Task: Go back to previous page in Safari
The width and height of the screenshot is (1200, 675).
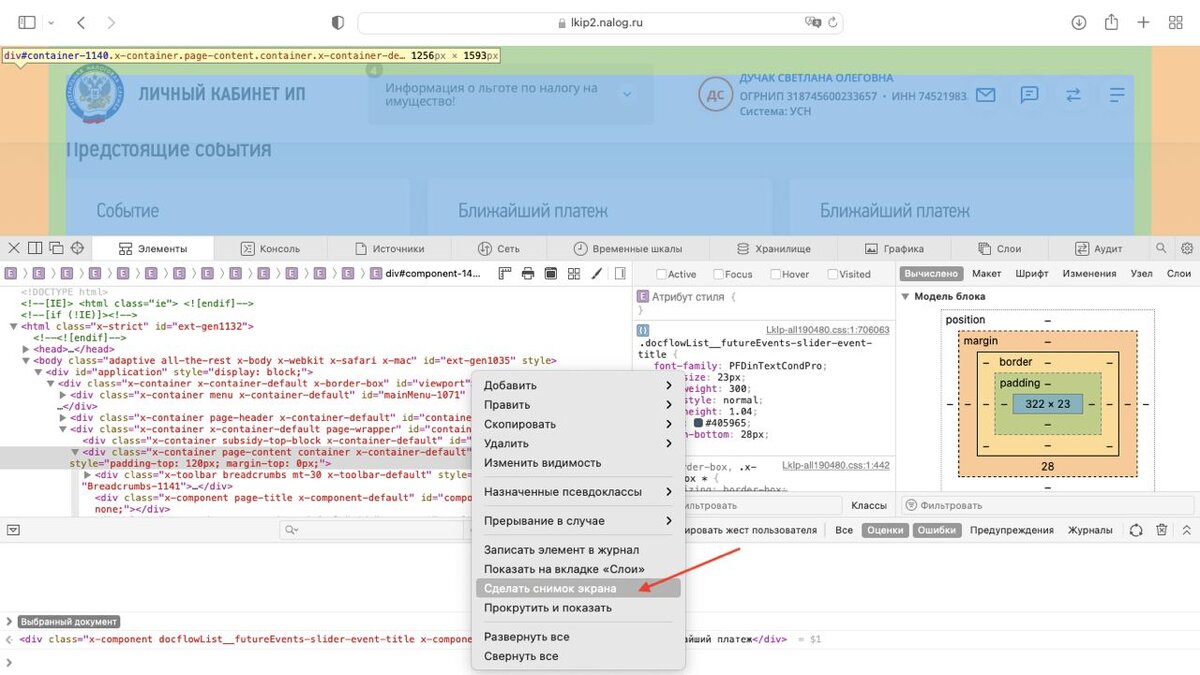Action: point(81,22)
